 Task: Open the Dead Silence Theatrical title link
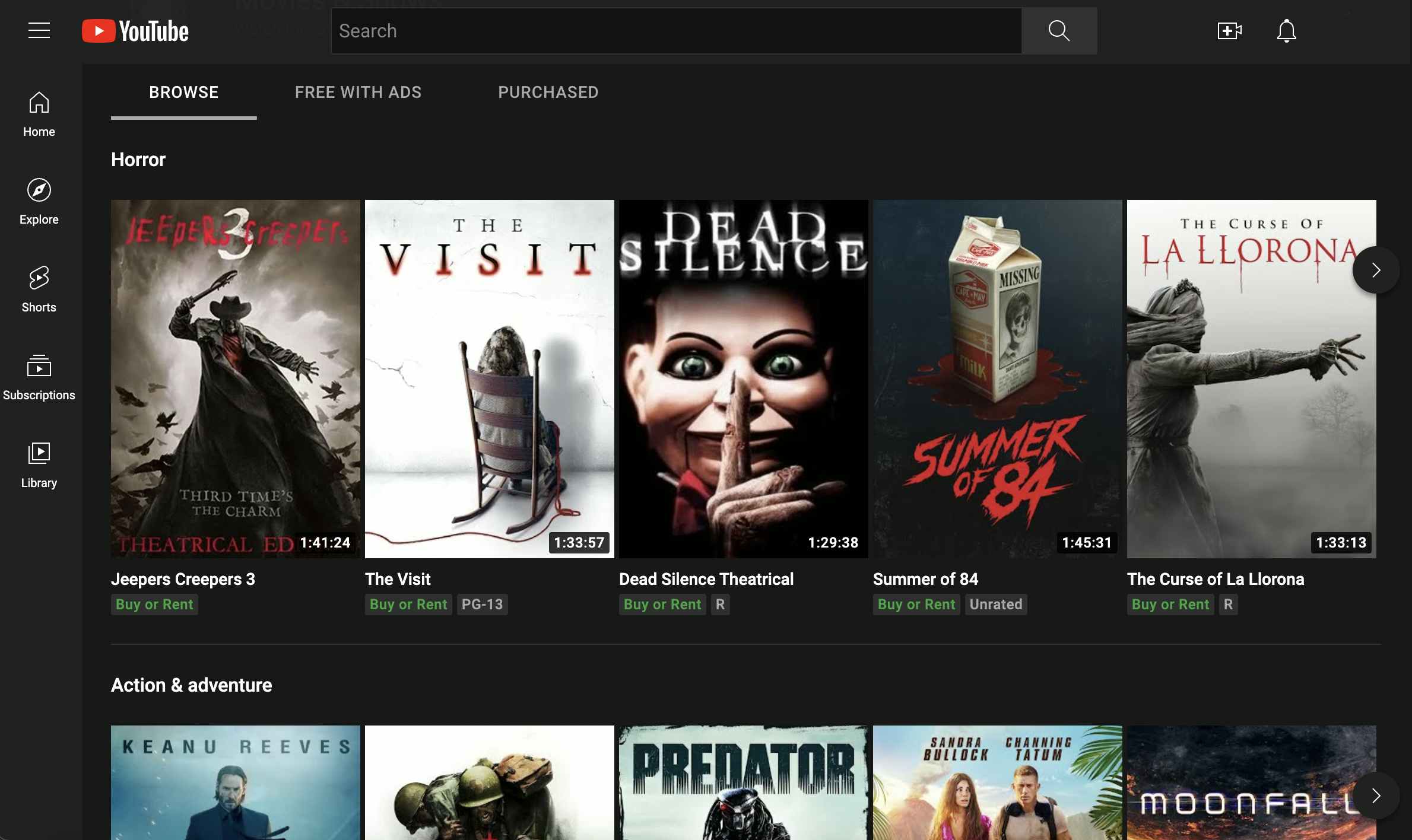point(706,579)
